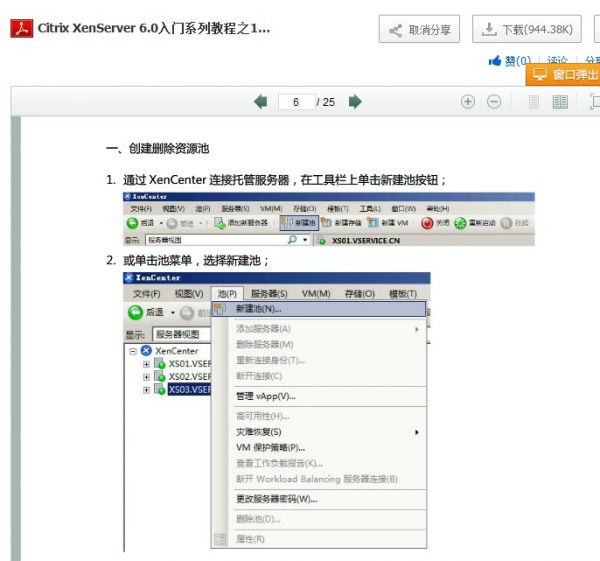
Task: Click 新建池 new pool toolbar button
Action: (299, 223)
